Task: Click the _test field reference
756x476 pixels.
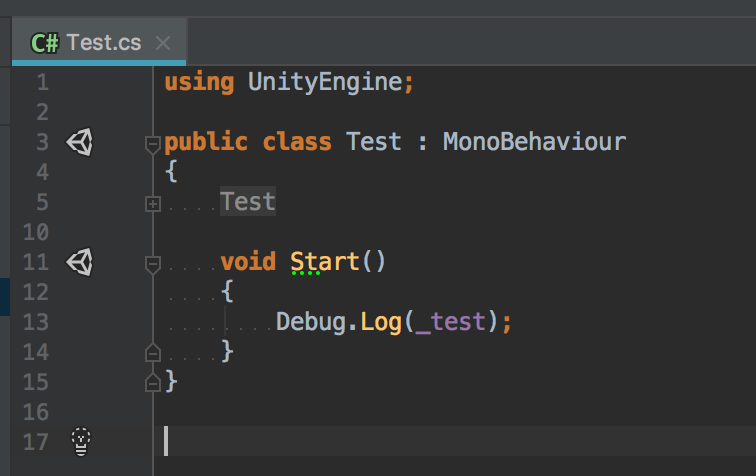Action: 450,322
